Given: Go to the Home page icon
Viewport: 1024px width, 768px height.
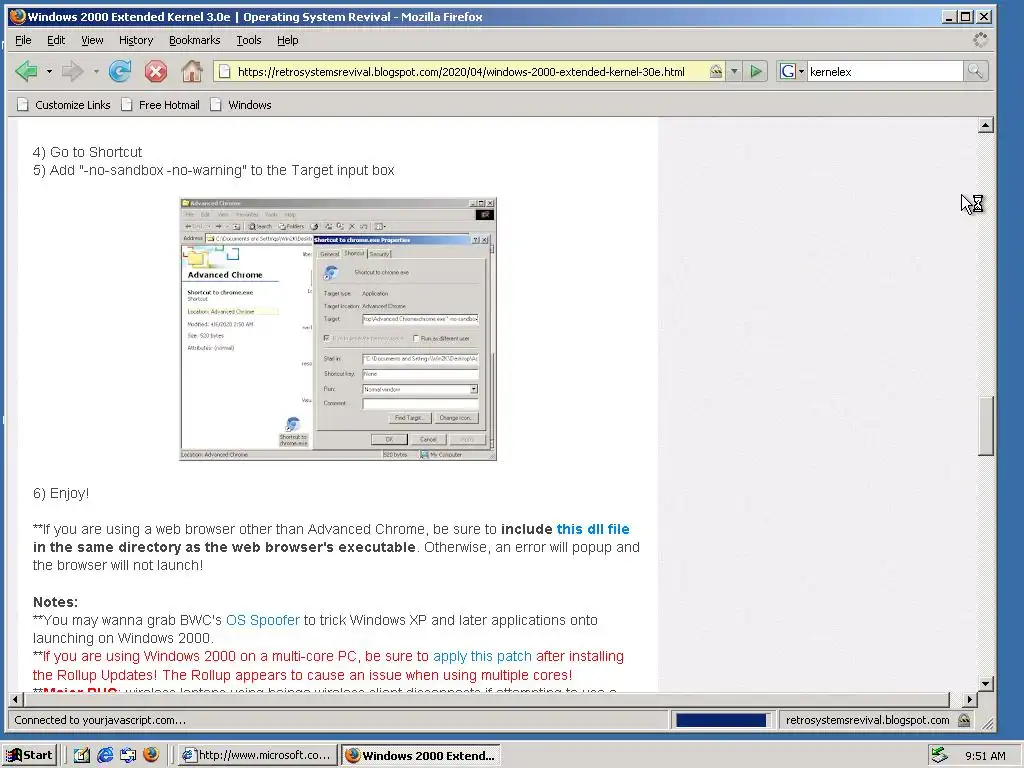Looking at the screenshot, I should point(191,71).
